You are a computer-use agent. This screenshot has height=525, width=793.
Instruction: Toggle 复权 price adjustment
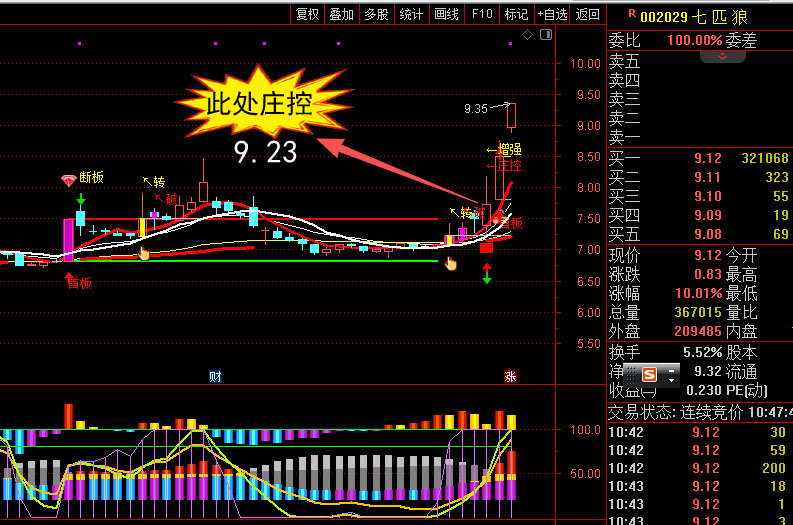[x=307, y=14]
